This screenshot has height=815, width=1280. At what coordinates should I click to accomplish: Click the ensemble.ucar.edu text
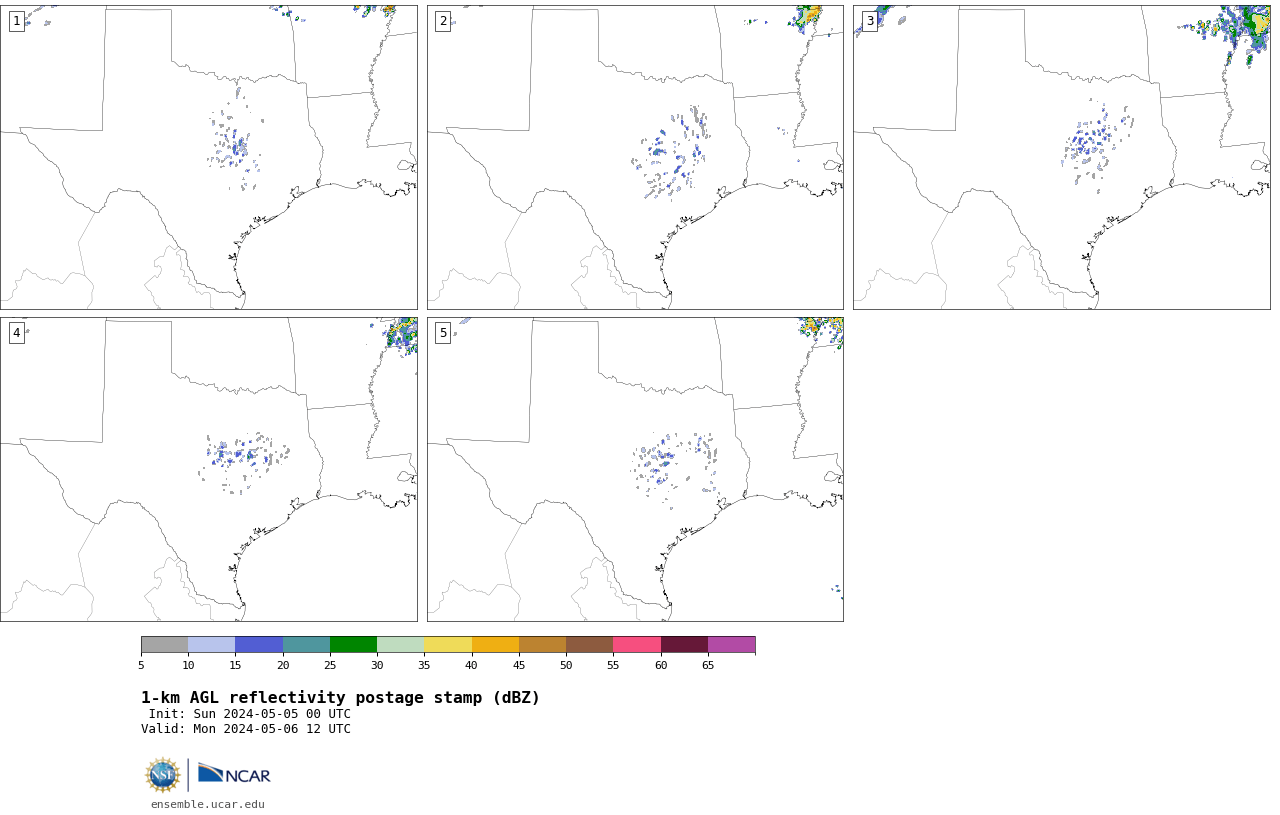pos(208,804)
